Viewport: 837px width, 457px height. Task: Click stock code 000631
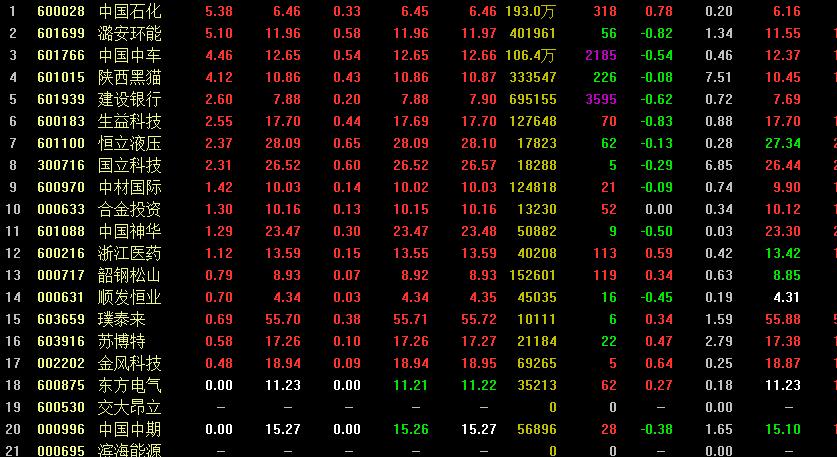pos(61,297)
